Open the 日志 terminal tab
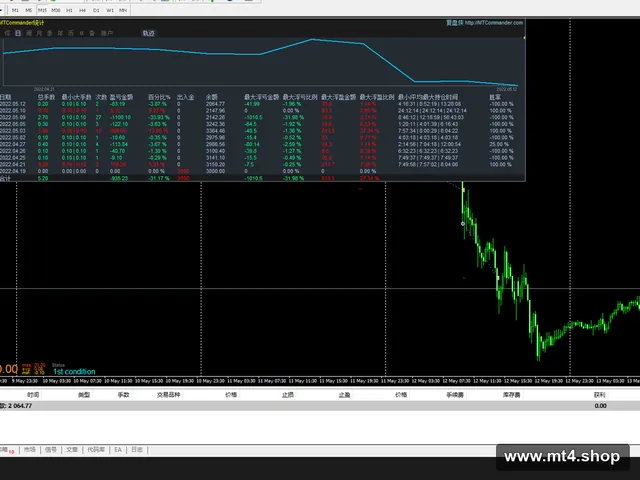This screenshot has width=640, height=480. (137, 449)
